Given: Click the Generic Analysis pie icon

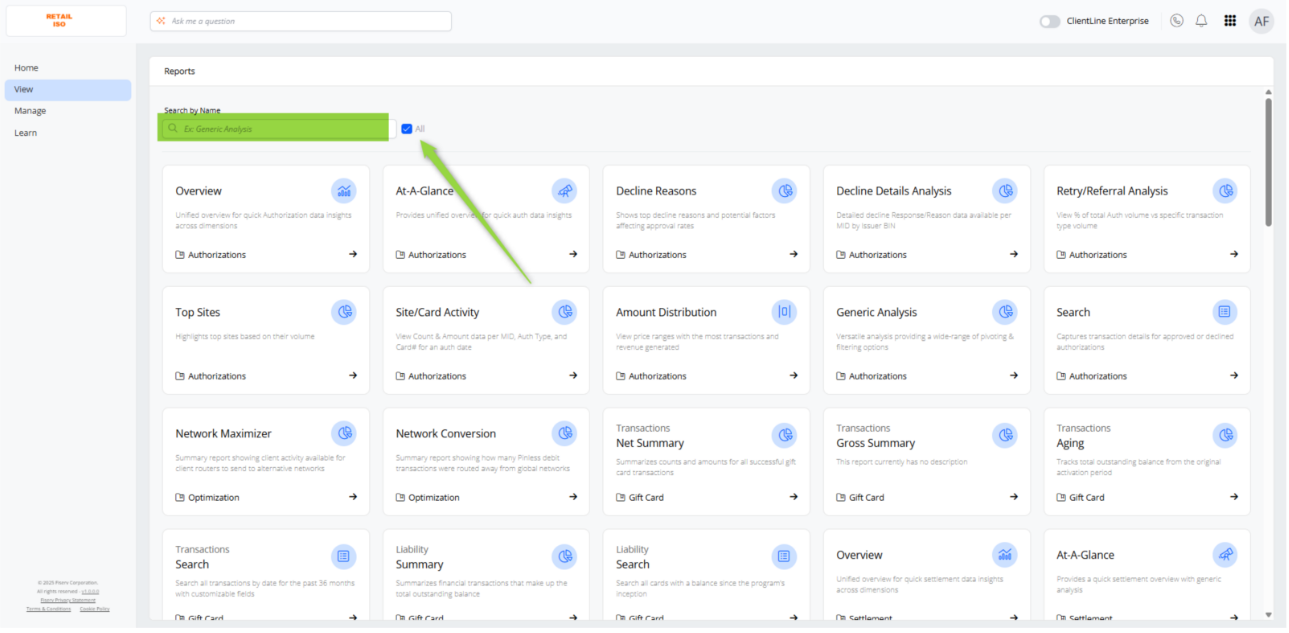Looking at the screenshot, I should (1005, 312).
